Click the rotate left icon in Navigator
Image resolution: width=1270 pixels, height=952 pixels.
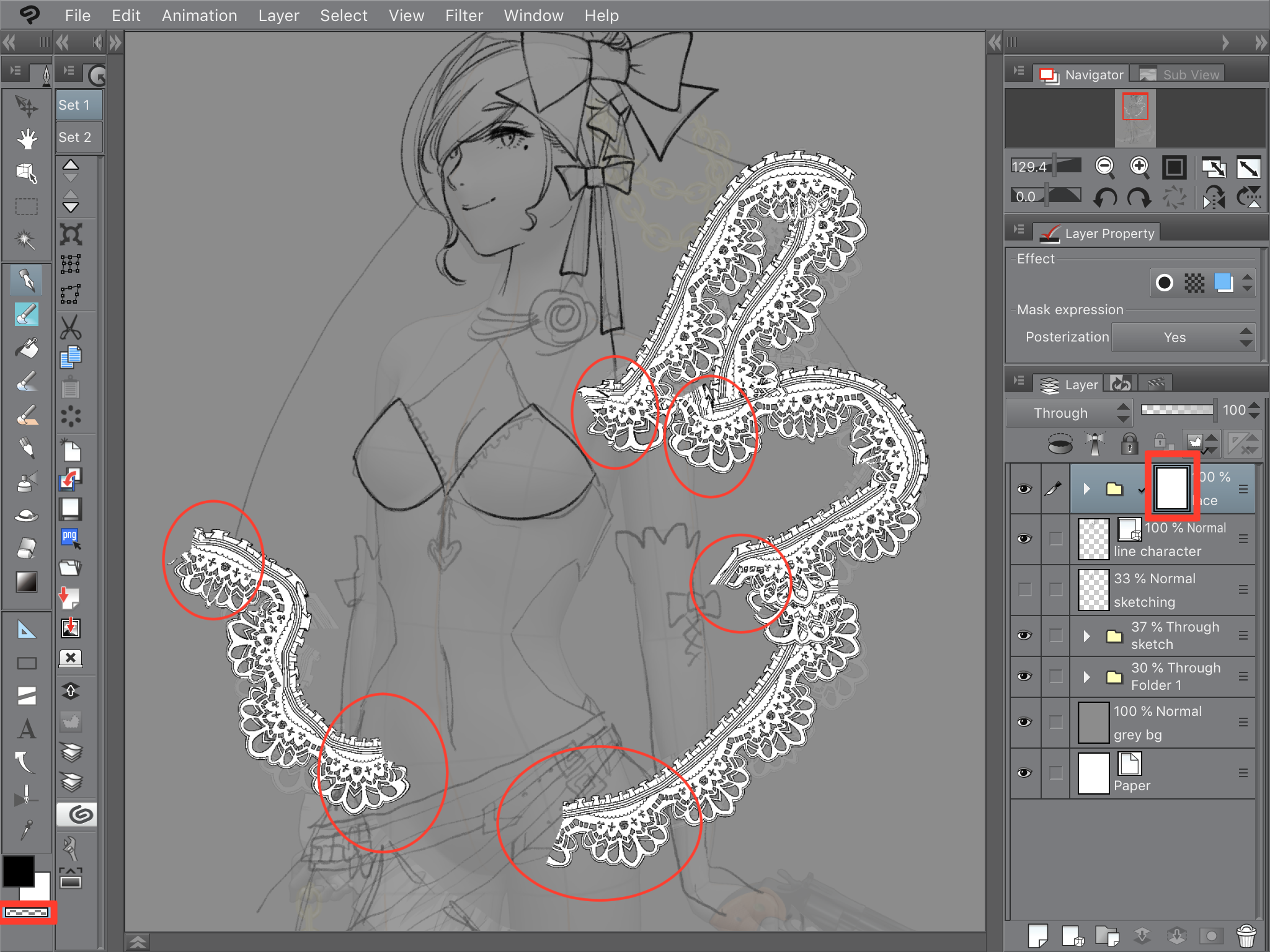click(1105, 198)
